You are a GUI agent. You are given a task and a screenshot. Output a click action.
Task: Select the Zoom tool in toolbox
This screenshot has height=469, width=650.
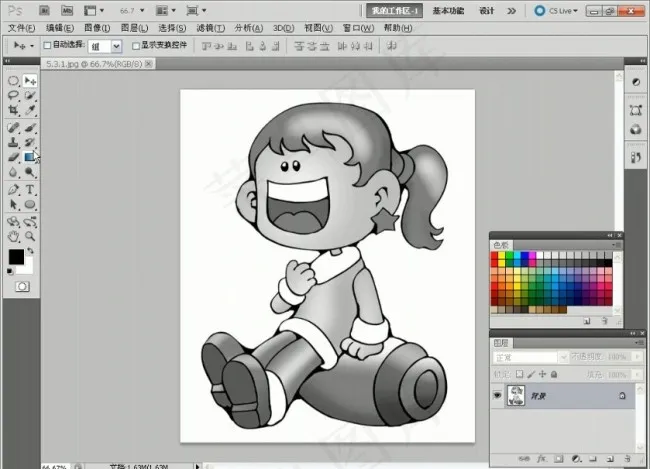pyautogui.click(x=31, y=237)
